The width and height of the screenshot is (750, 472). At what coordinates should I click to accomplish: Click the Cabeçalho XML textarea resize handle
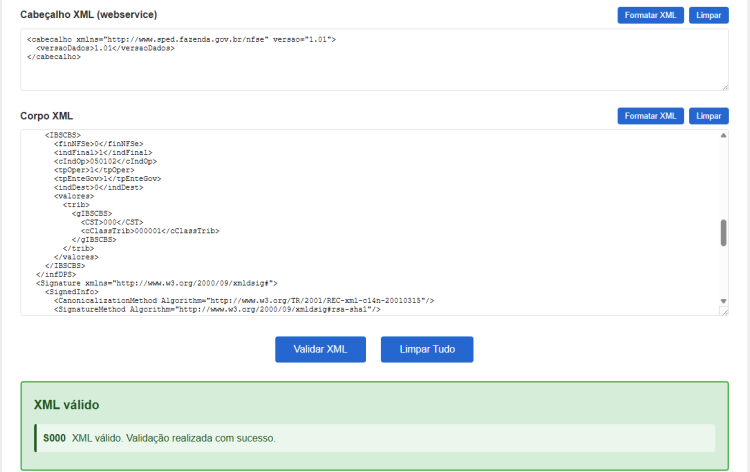(725, 87)
